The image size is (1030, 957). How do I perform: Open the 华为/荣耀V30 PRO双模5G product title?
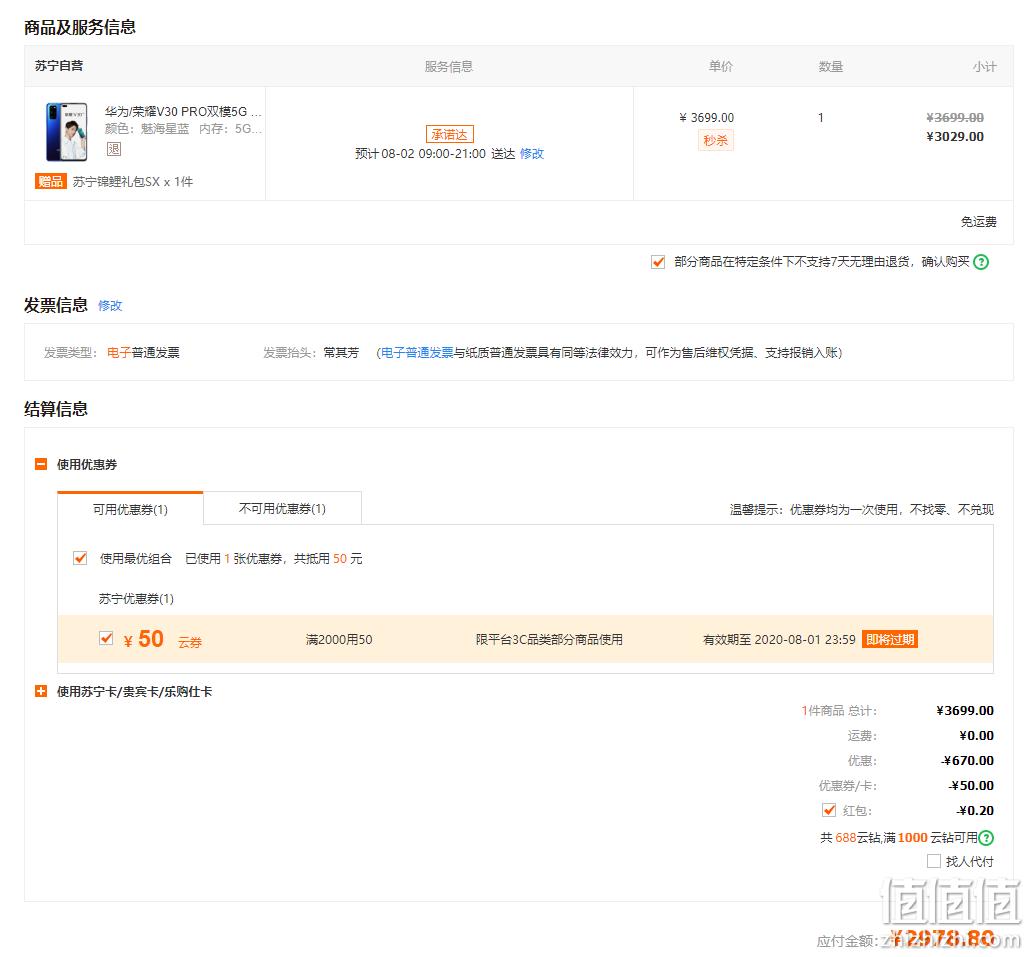point(183,112)
